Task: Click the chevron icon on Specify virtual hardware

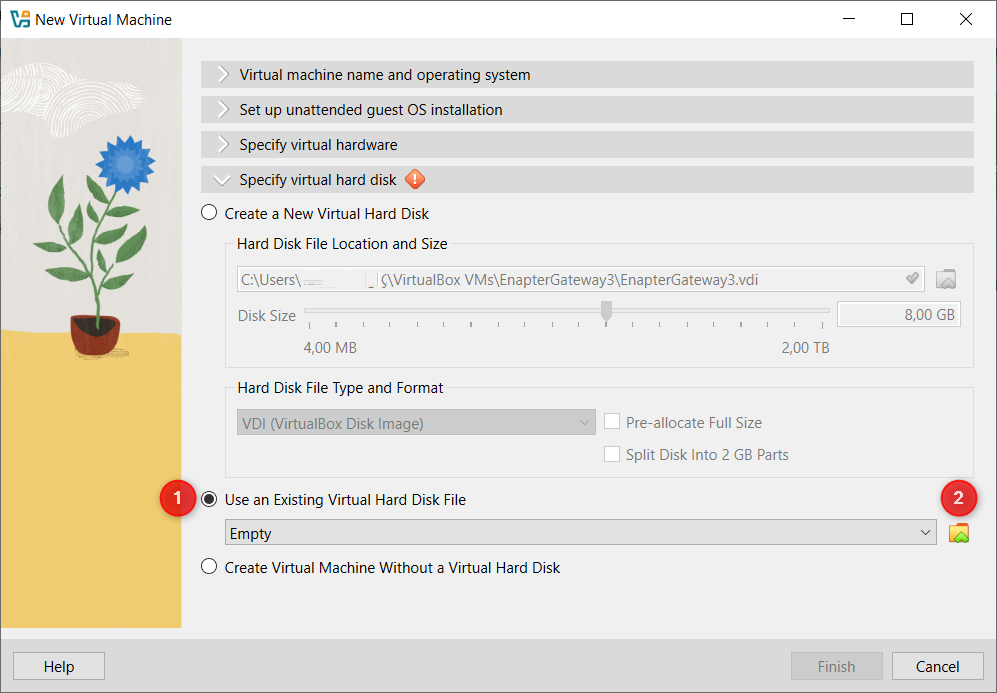Action: coord(221,144)
